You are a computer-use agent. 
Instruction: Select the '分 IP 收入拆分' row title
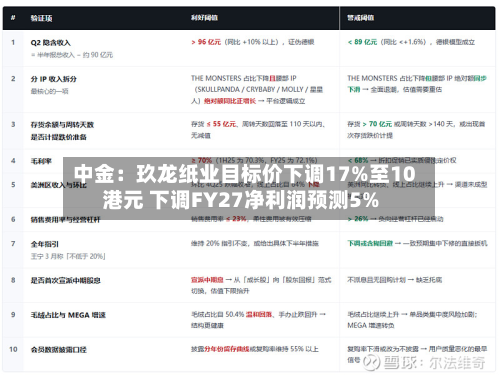54,79
